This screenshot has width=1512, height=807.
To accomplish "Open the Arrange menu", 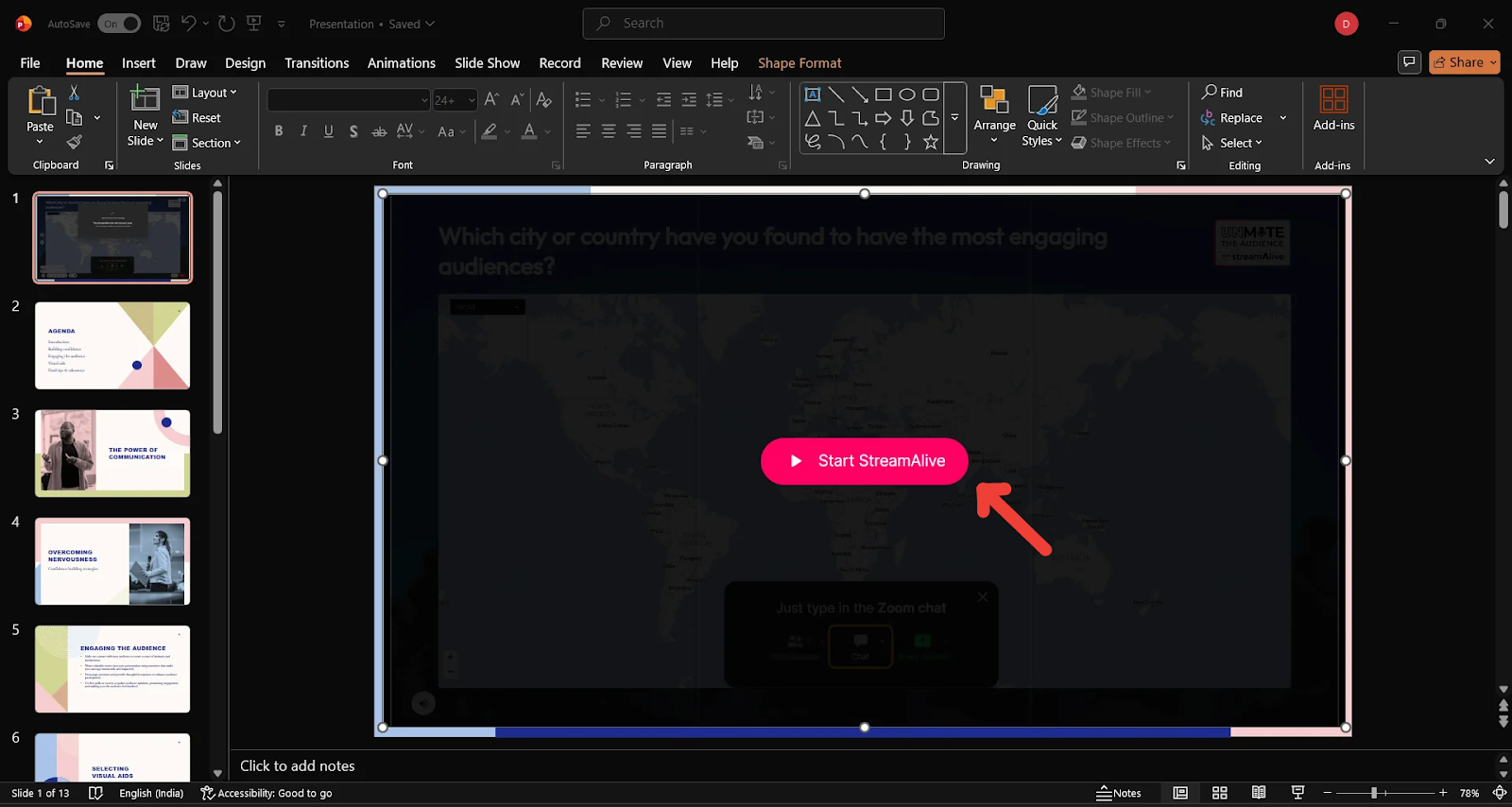I will 994,115.
